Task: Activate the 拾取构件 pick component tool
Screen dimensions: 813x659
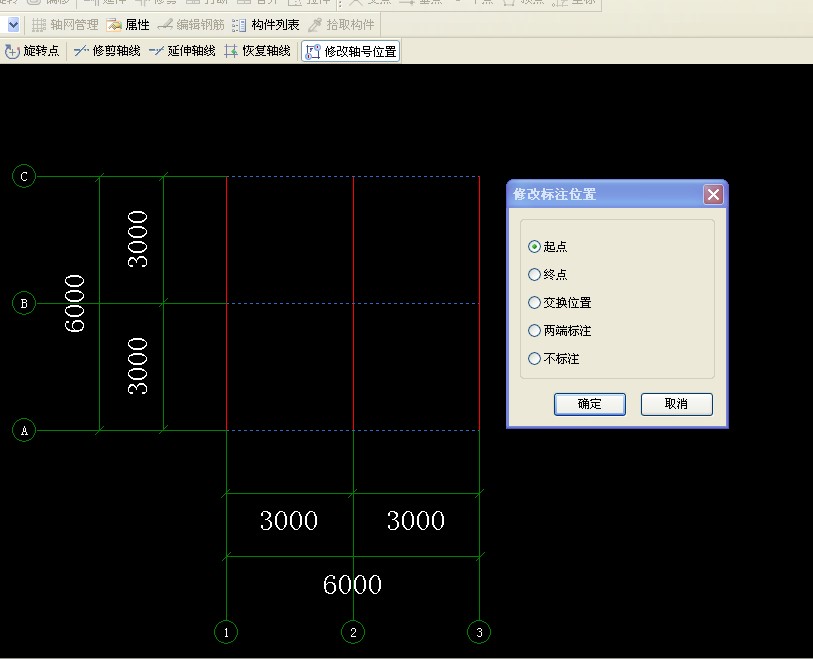Action: point(341,24)
